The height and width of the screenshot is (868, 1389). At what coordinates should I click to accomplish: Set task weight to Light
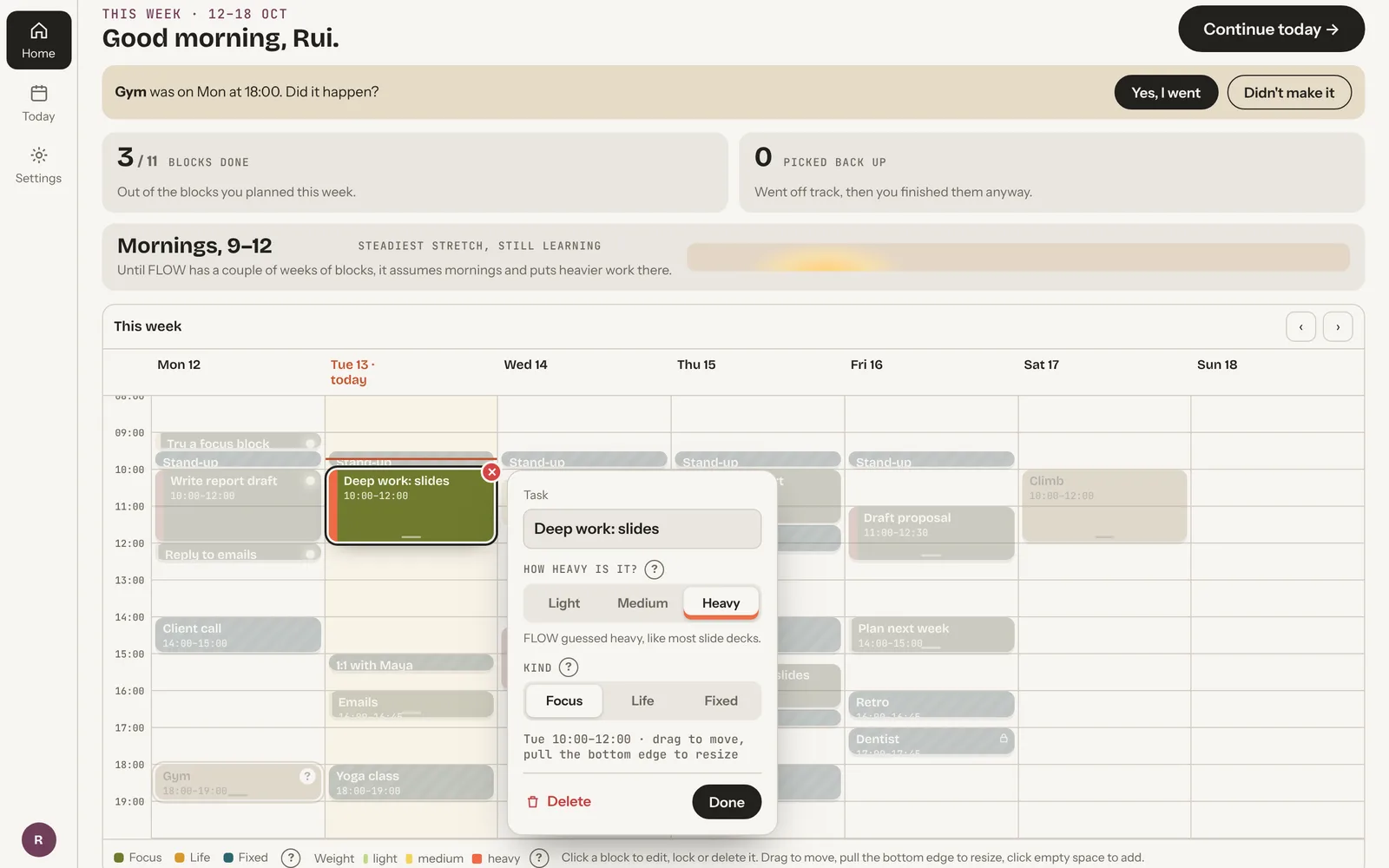tap(563, 603)
